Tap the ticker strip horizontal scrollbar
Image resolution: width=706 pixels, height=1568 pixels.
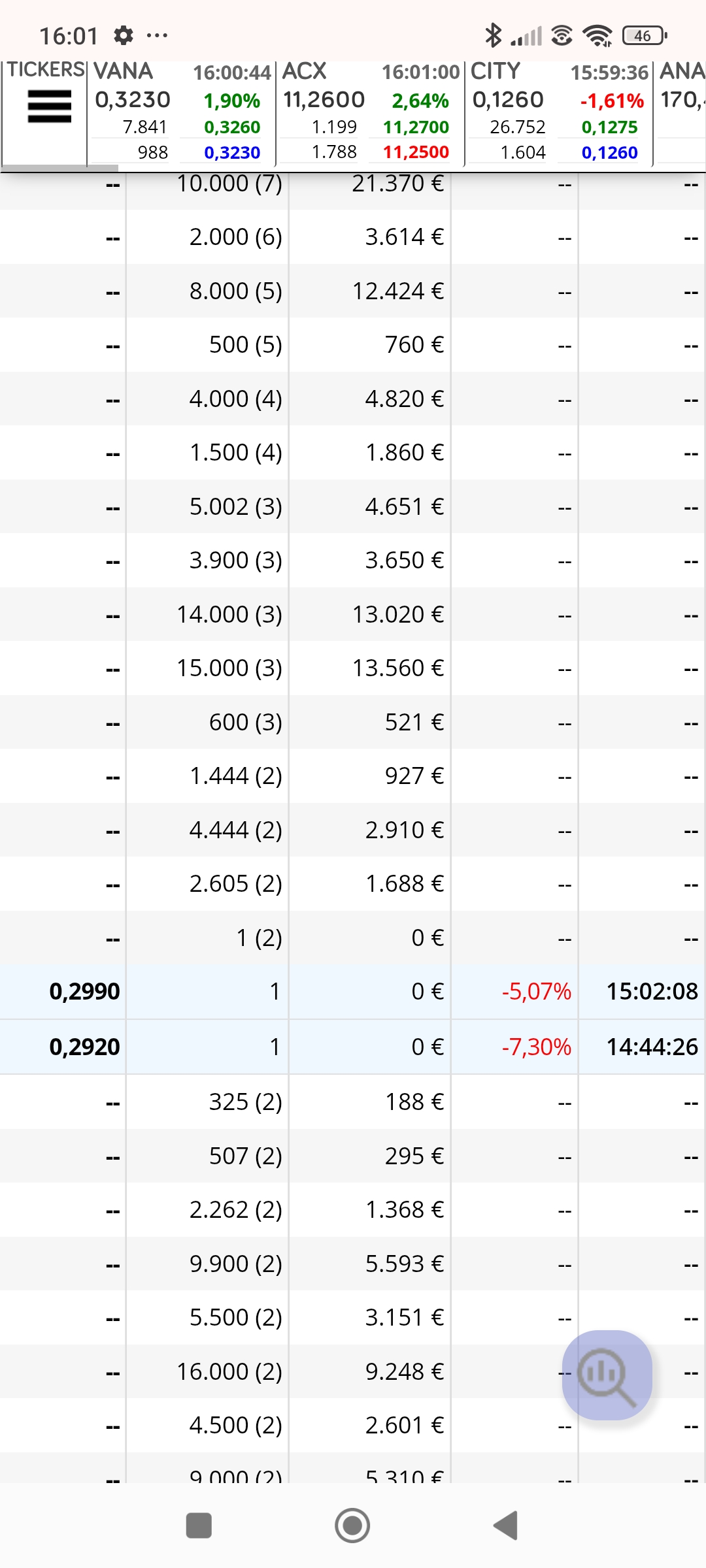[x=59, y=168]
